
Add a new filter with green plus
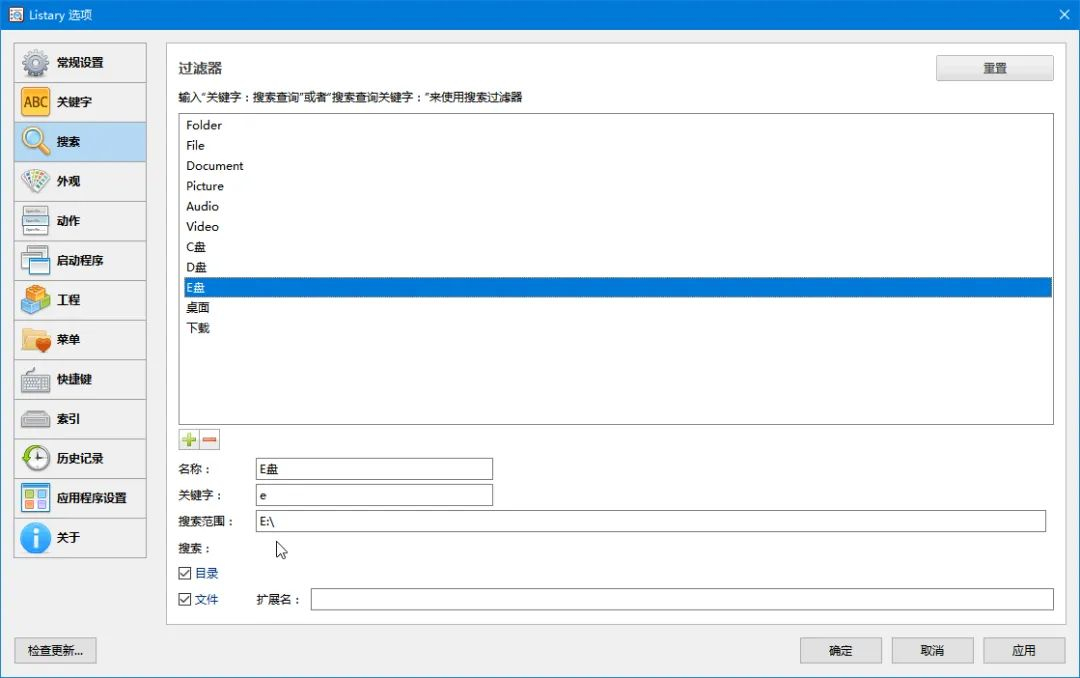click(x=189, y=440)
